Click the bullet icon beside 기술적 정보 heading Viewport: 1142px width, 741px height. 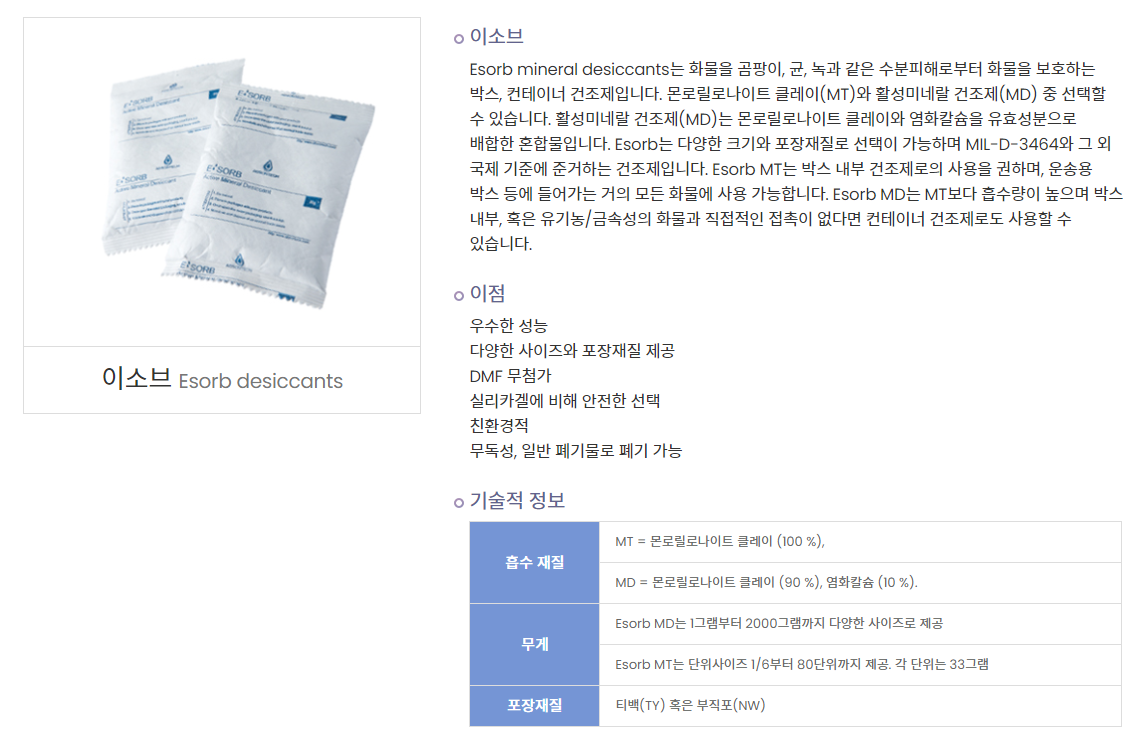point(459,502)
